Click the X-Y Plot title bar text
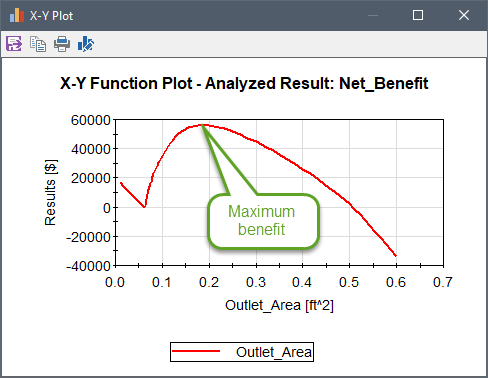Screen dimensions: 488x378 click(51, 16)
